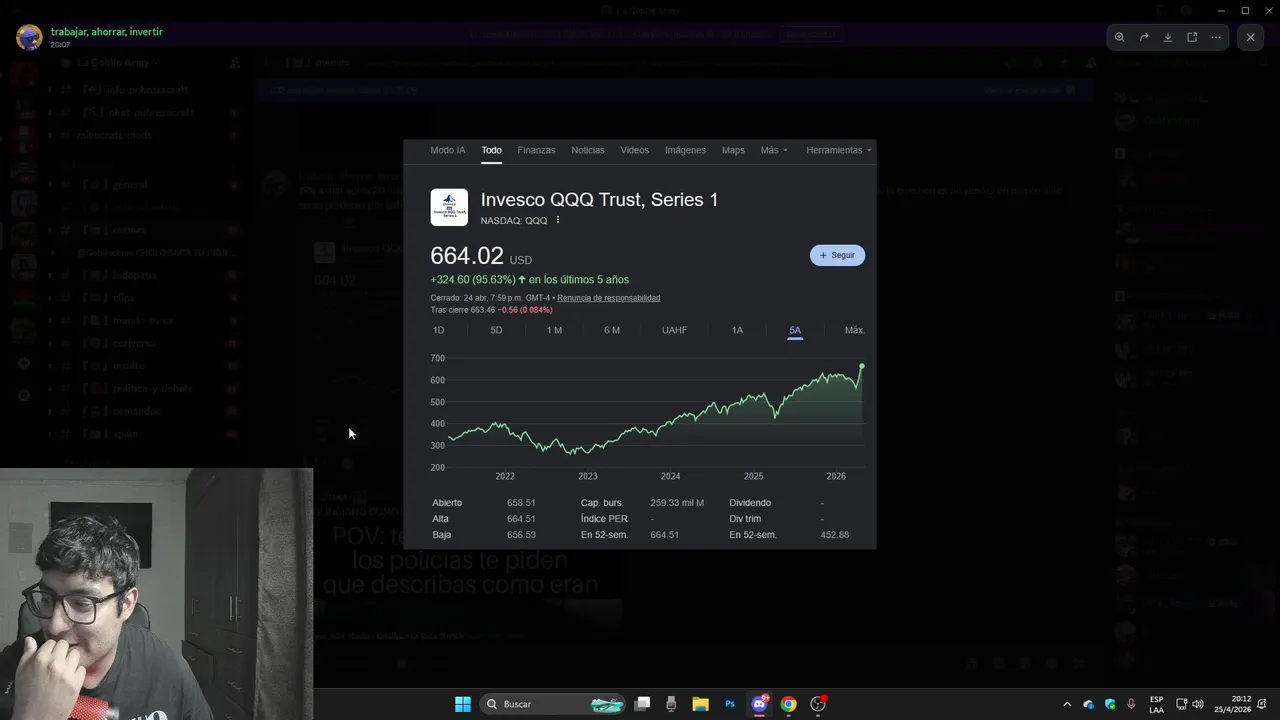Click the Windows Security tray icon
1280x720 pixels.
1110,704
